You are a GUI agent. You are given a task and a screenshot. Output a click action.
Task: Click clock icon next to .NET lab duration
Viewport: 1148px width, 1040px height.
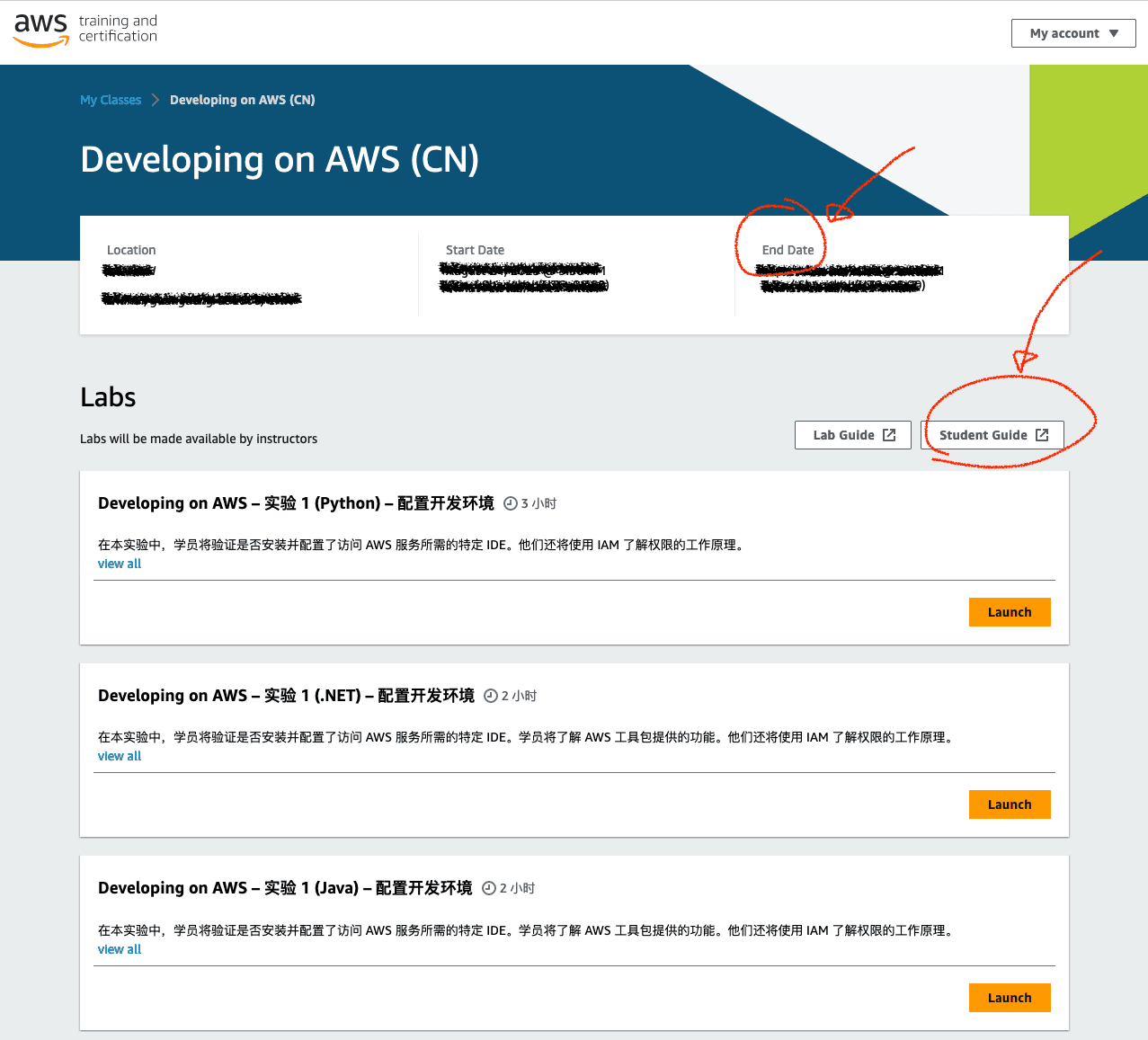coord(490,696)
